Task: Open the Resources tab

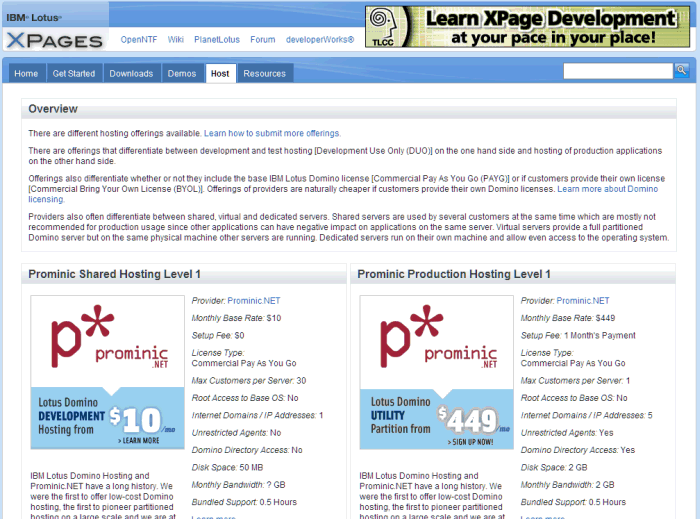Action: click(x=265, y=73)
